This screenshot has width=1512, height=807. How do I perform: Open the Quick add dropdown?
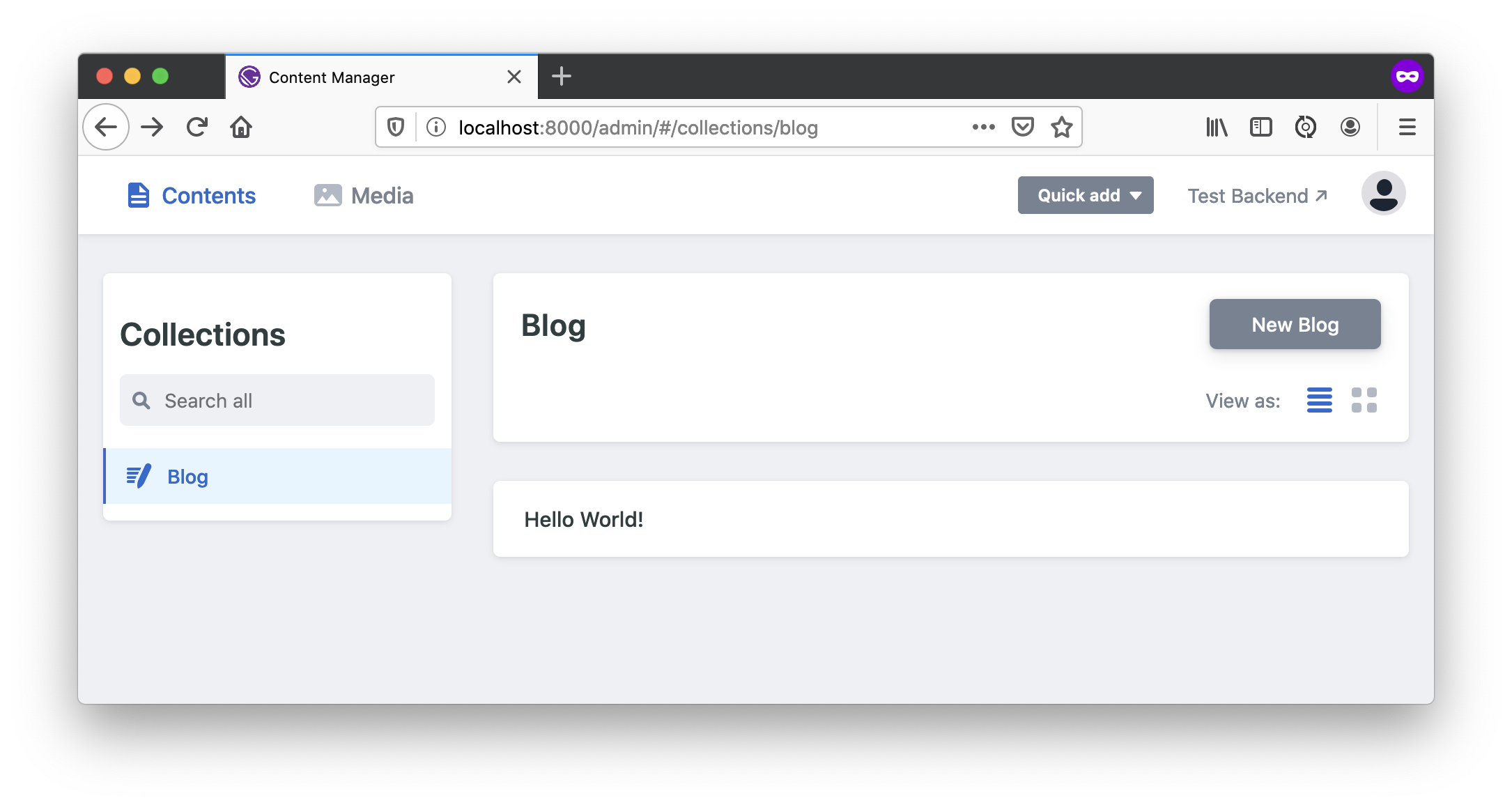pyautogui.click(x=1085, y=195)
